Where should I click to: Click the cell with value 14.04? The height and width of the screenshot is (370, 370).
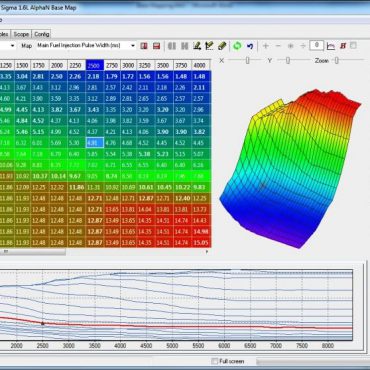coord(146,209)
